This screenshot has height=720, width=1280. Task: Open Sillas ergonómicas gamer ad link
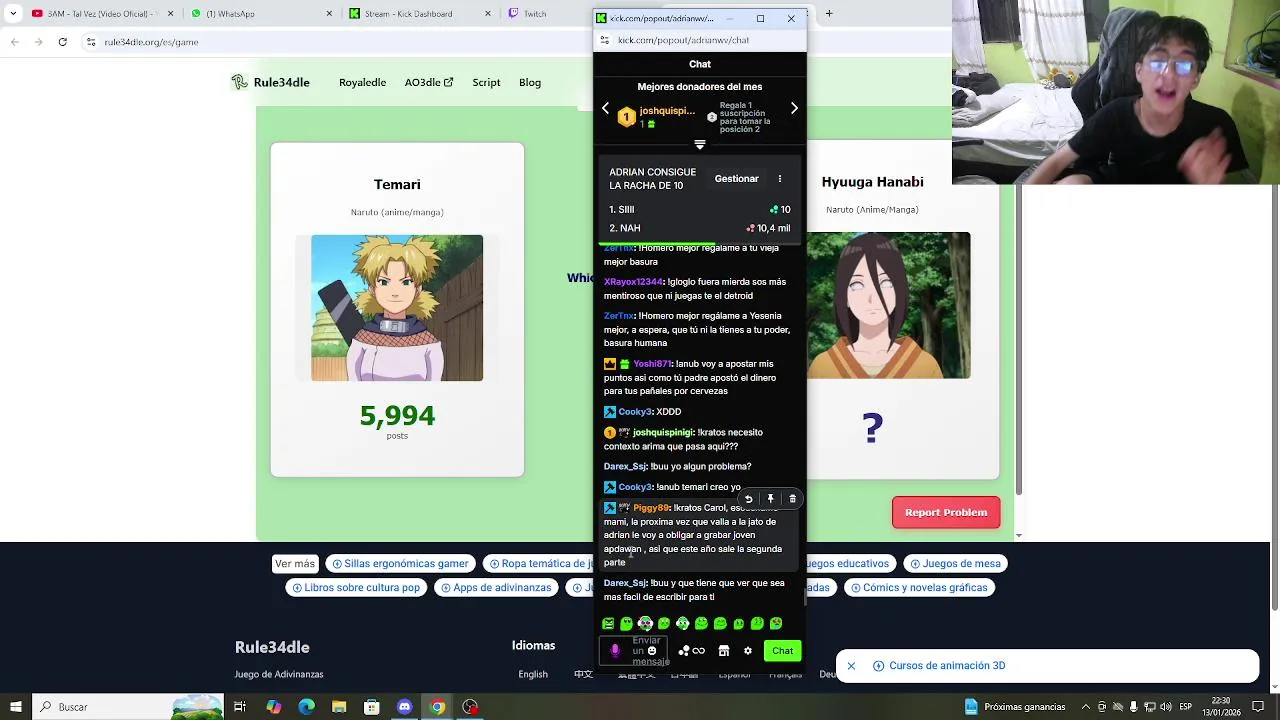[400, 564]
